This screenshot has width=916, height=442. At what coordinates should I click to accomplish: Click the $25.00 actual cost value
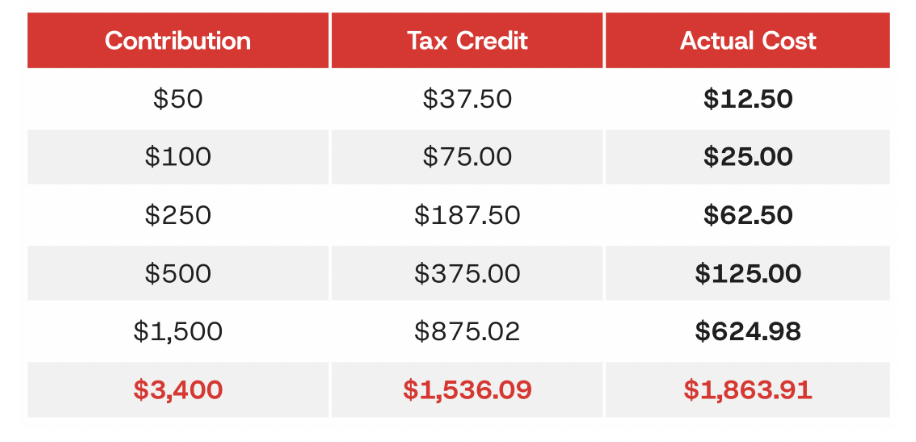748,157
